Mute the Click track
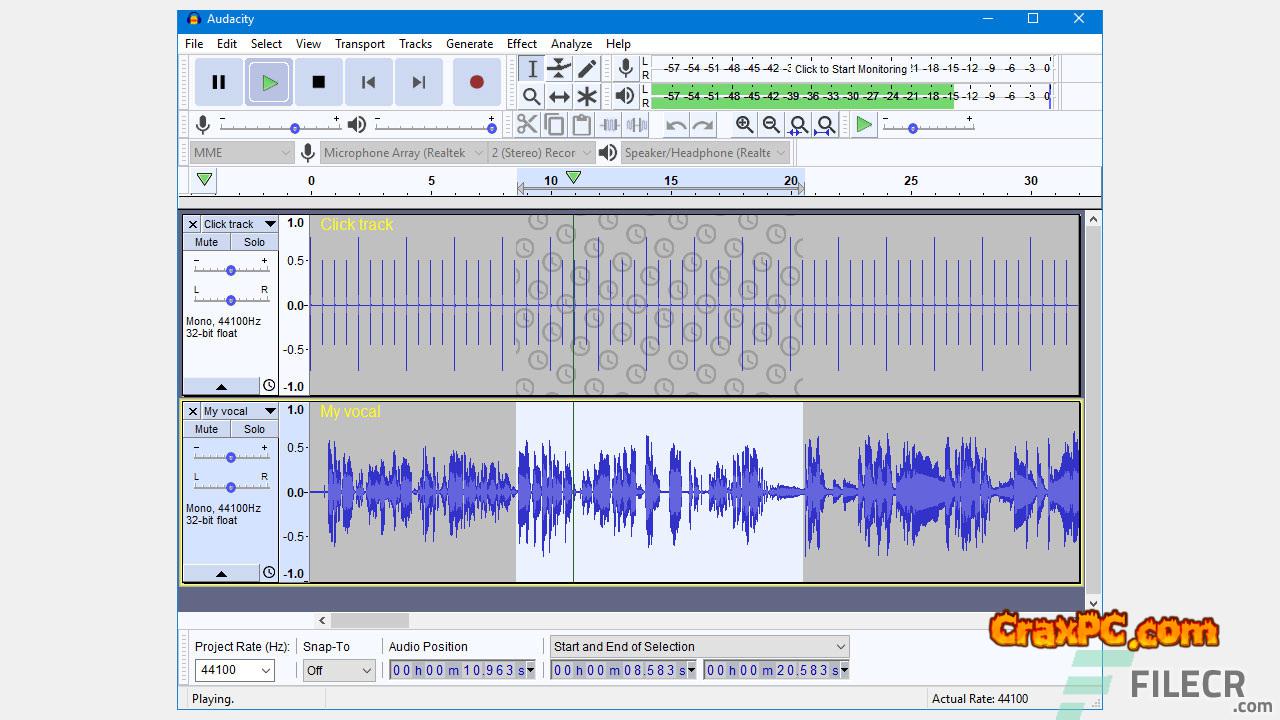Image resolution: width=1280 pixels, height=720 pixels. [206, 242]
